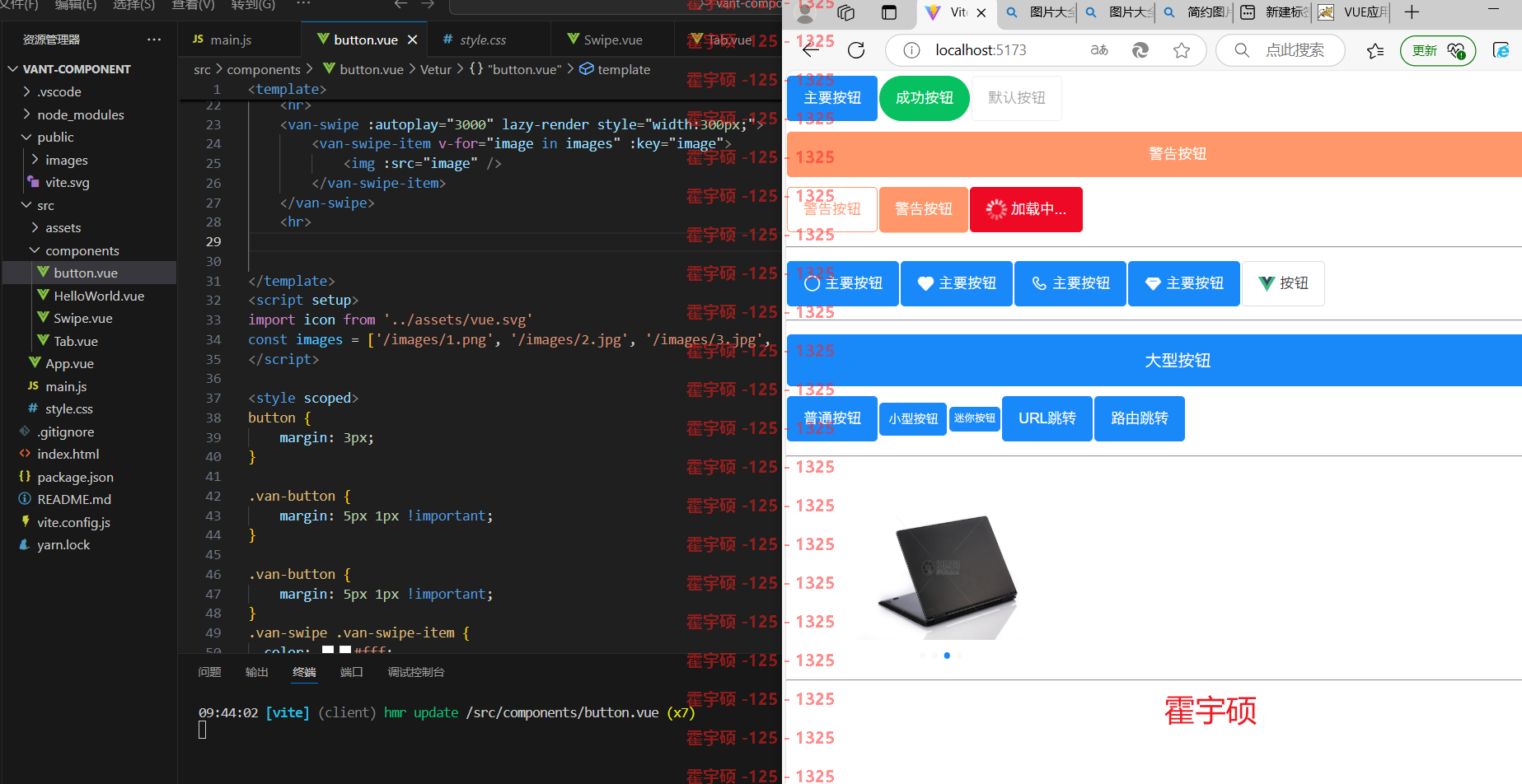Open the 调试控制台 panel tab
The image size is (1522, 784).
(416, 672)
